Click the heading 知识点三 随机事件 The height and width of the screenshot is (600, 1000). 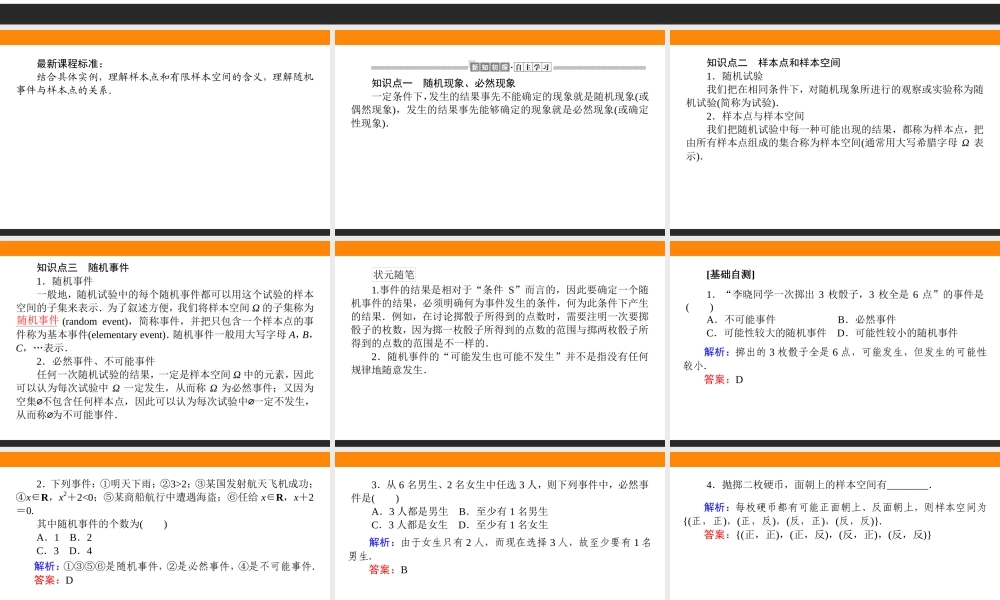(82, 268)
